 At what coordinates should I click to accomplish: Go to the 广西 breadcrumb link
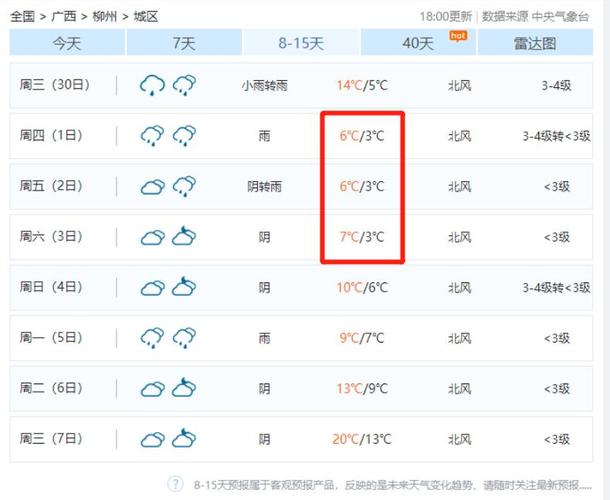[x=64, y=16]
